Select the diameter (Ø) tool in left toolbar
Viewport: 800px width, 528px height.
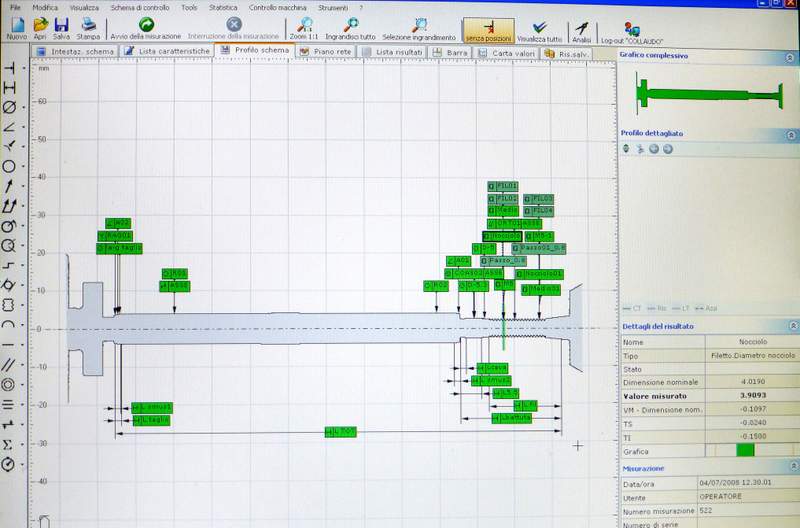tap(9, 107)
